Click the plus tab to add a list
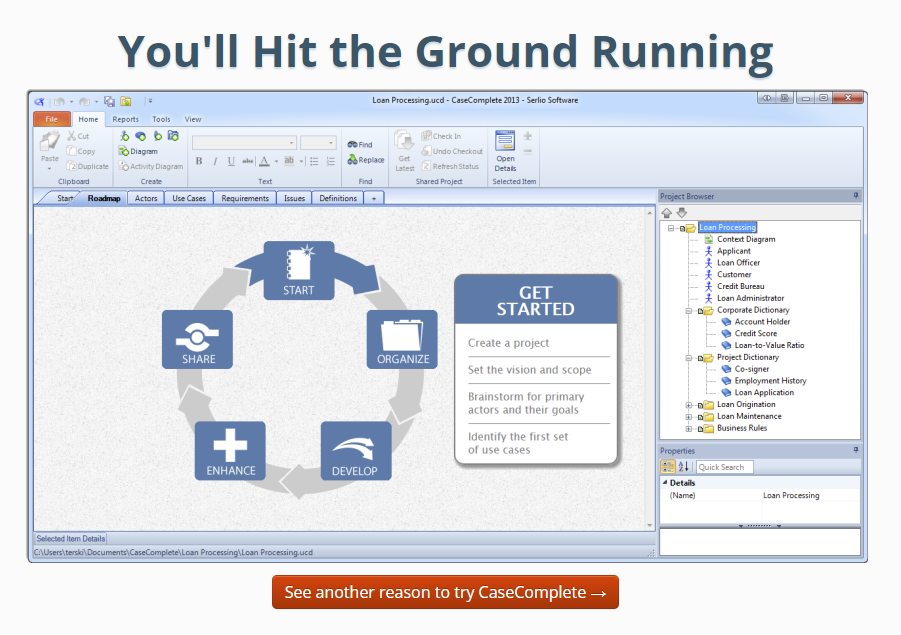Screen dimensions: 901x635 [x=374, y=198]
